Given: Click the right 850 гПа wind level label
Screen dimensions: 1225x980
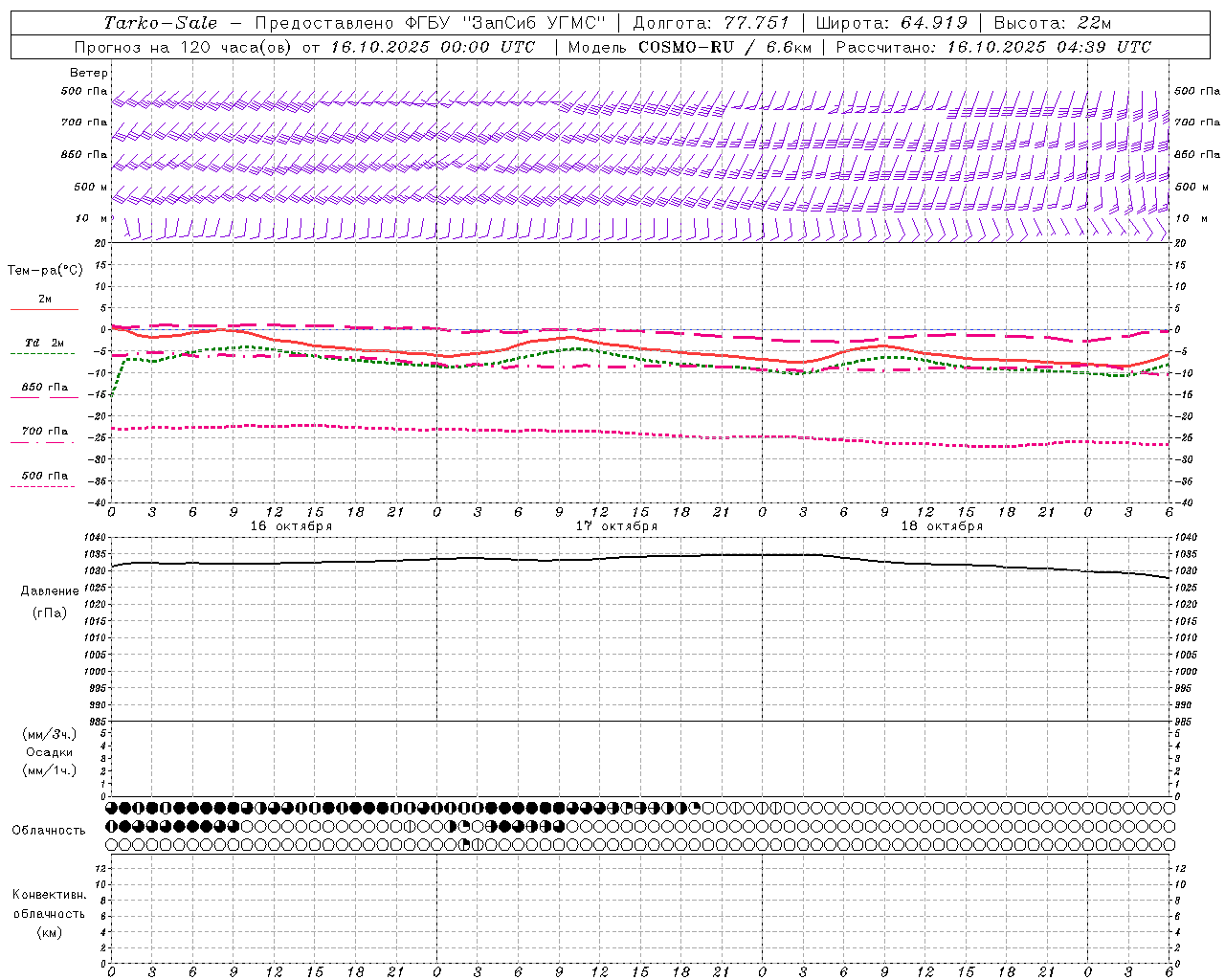Looking at the screenshot, I should tap(1196, 154).
